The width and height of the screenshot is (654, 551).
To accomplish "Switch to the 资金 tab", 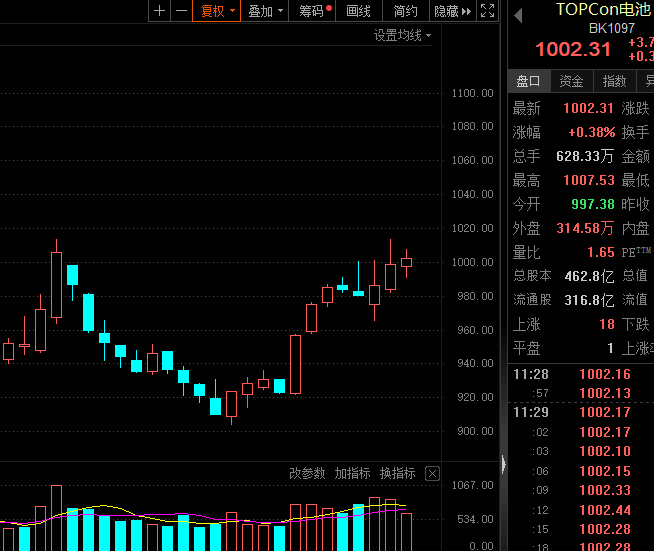I will click(571, 81).
